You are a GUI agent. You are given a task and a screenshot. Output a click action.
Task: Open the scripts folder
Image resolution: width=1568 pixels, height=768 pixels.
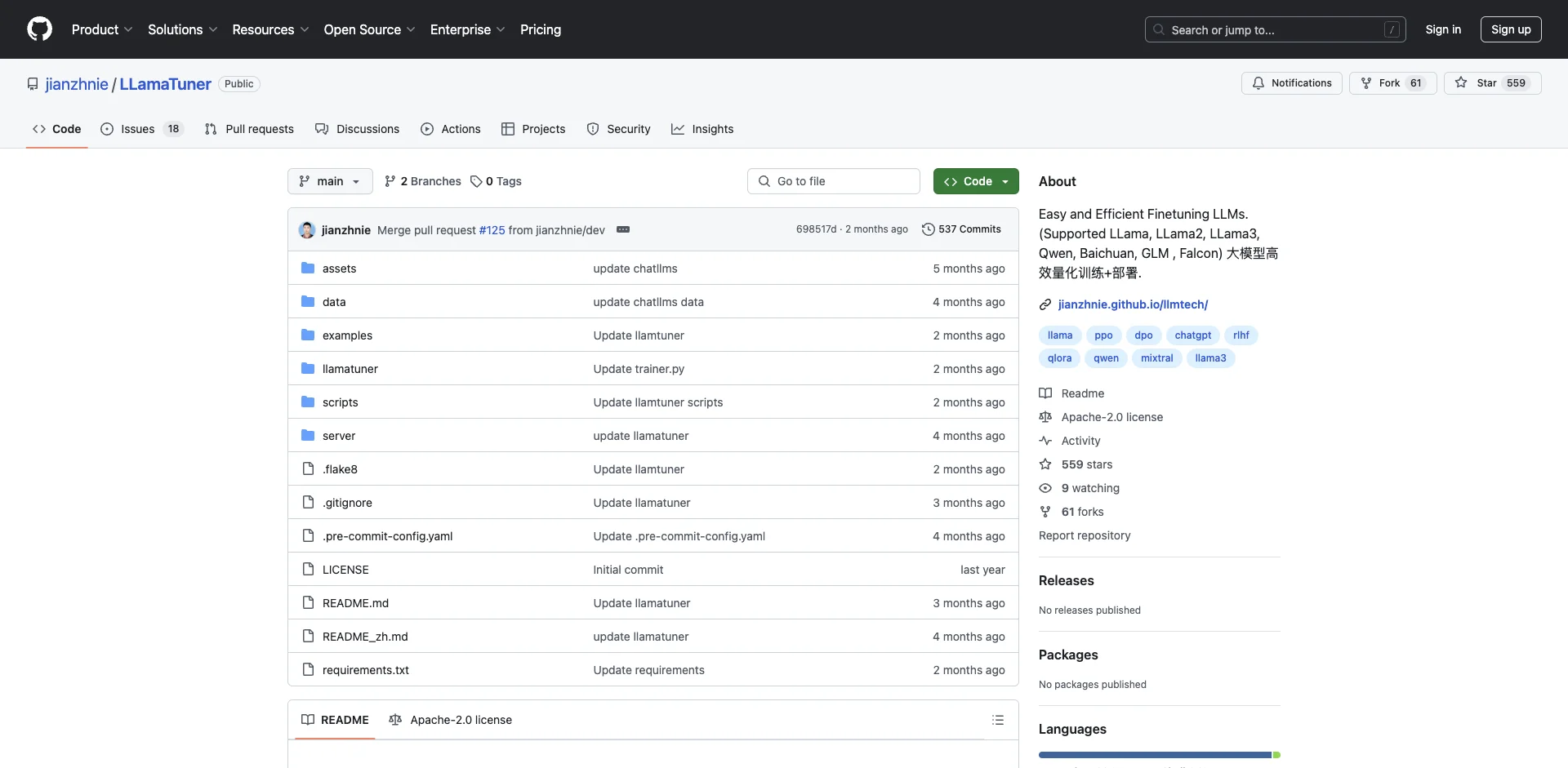(x=340, y=402)
